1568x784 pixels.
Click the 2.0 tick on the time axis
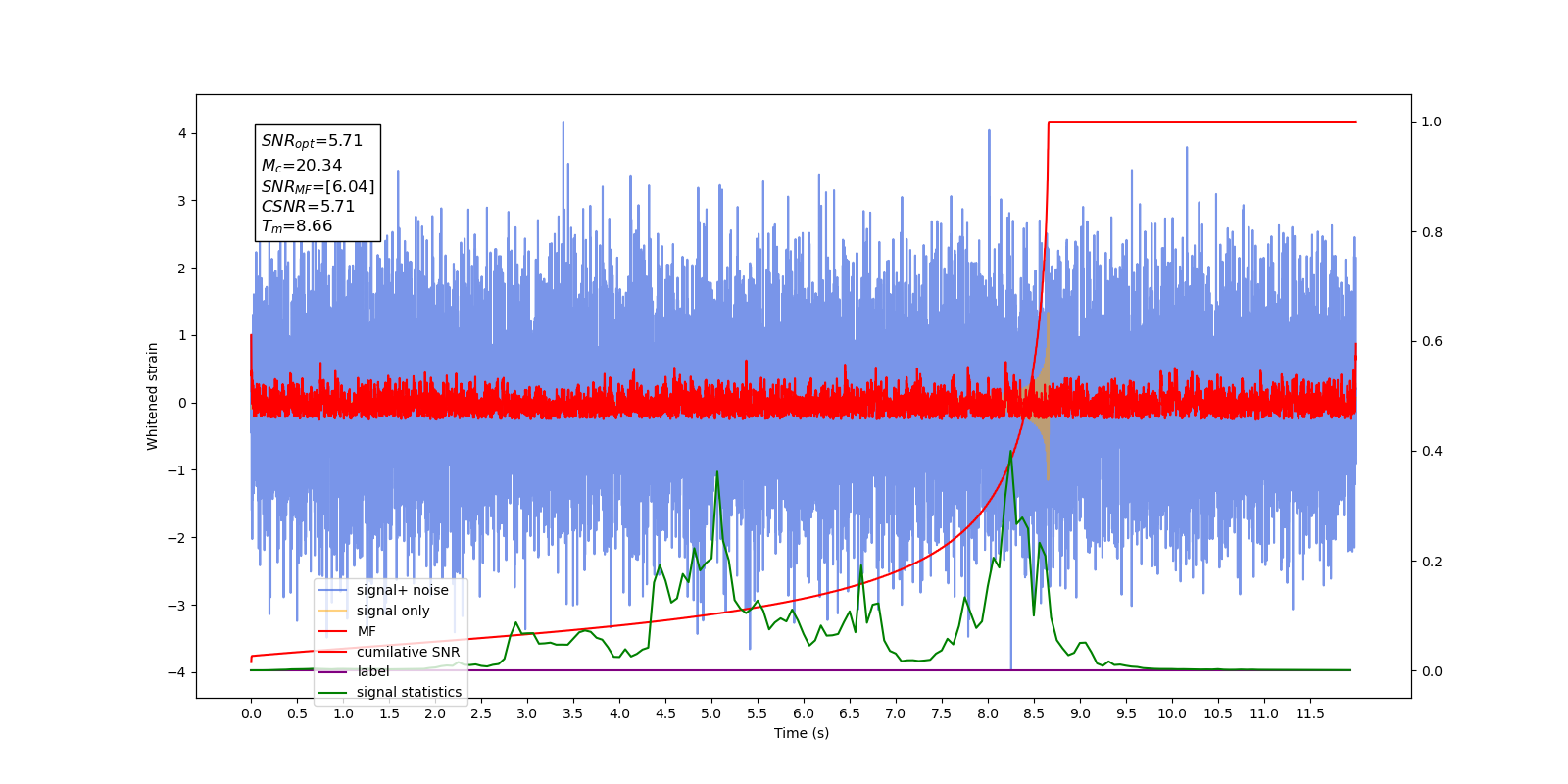[435, 713]
